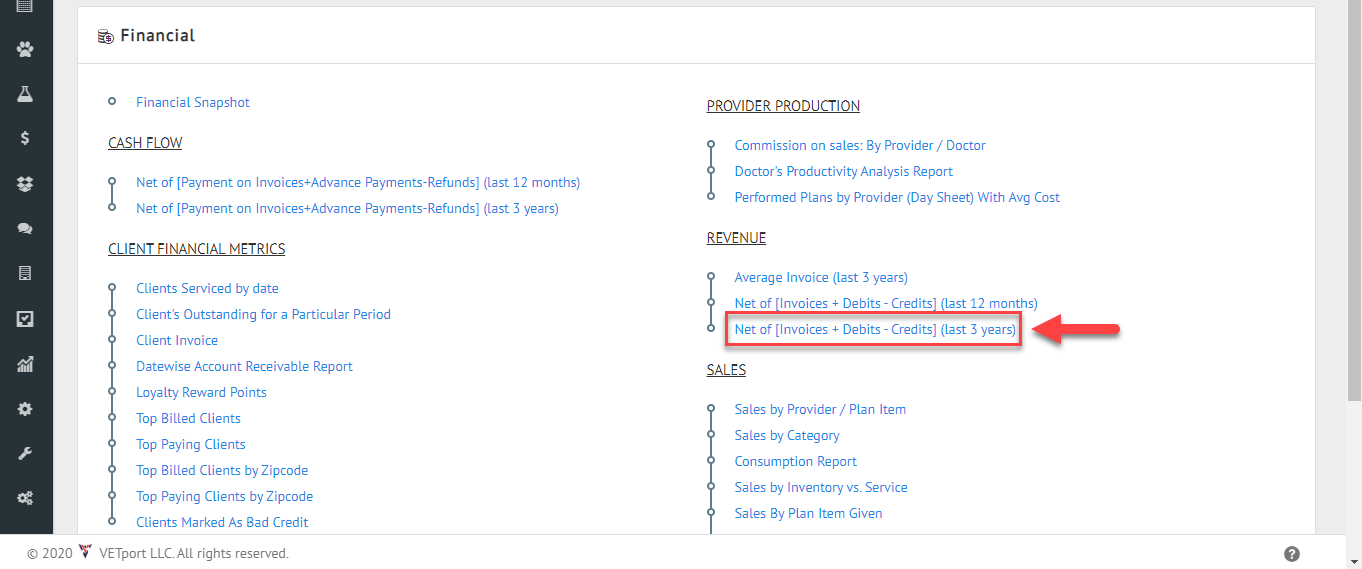Open Sales by Inventory vs. Service report
This screenshot has width=1362, height=569.
click(x=821, y=487)
